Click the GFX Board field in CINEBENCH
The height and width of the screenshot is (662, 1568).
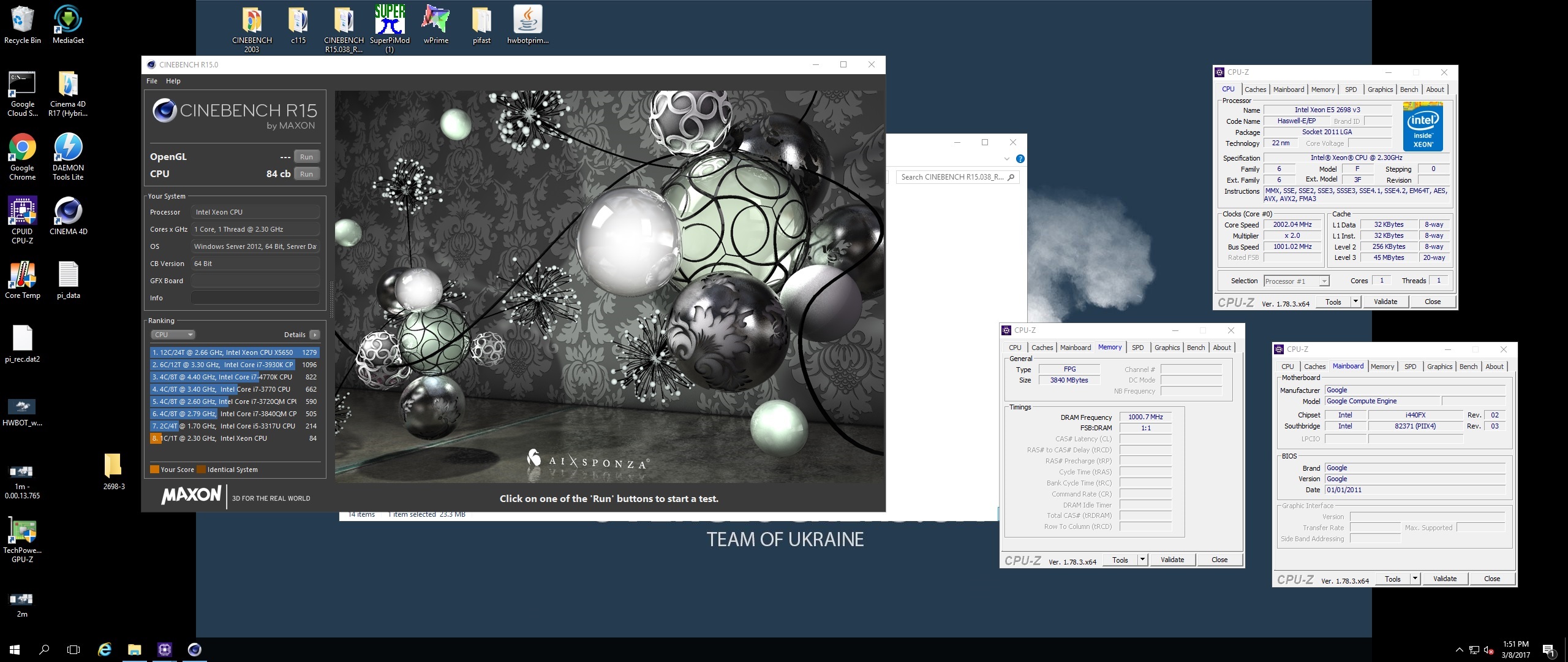click(x=255, y=281)
